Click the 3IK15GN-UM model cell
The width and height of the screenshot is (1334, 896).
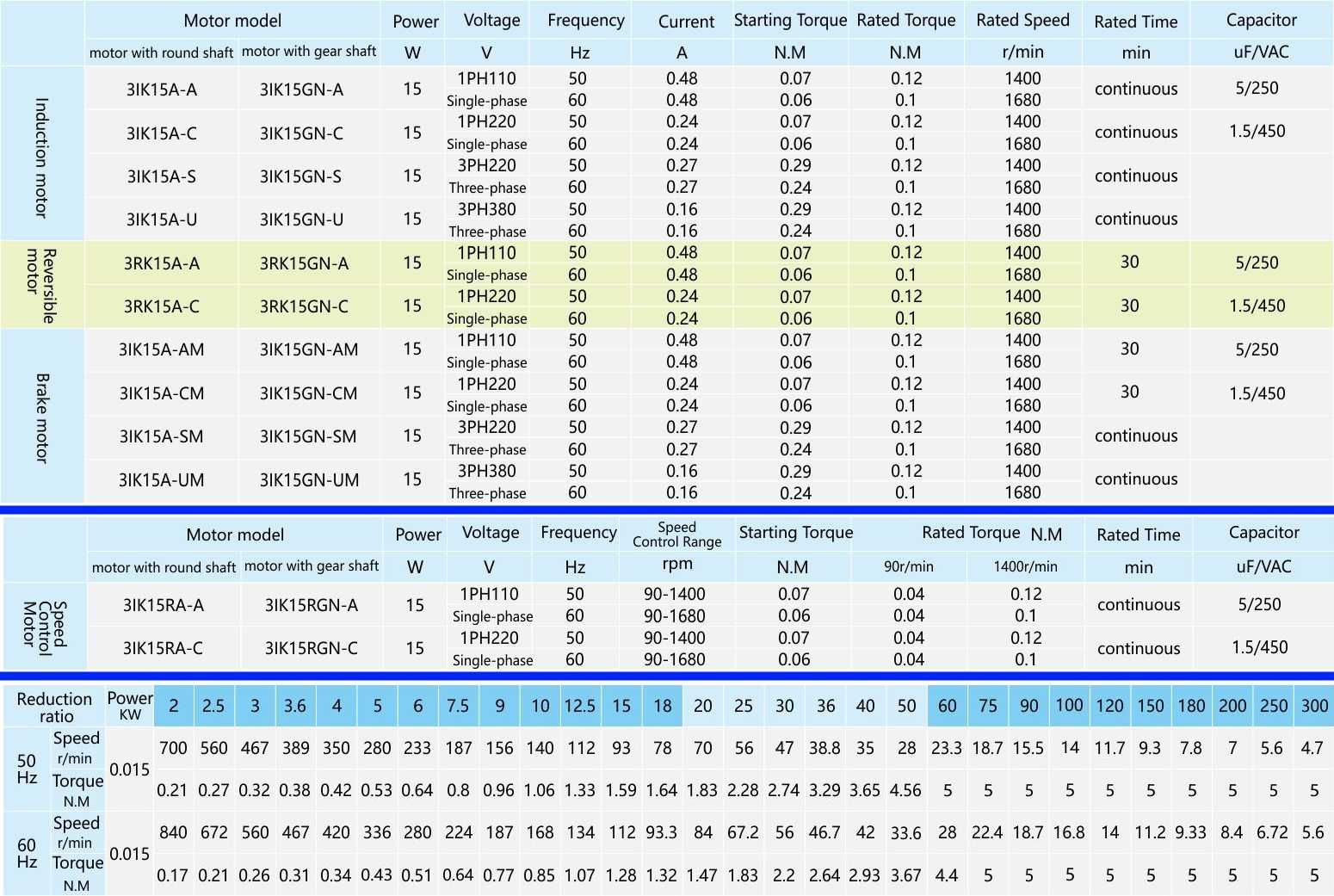click(x=309, y=480)
